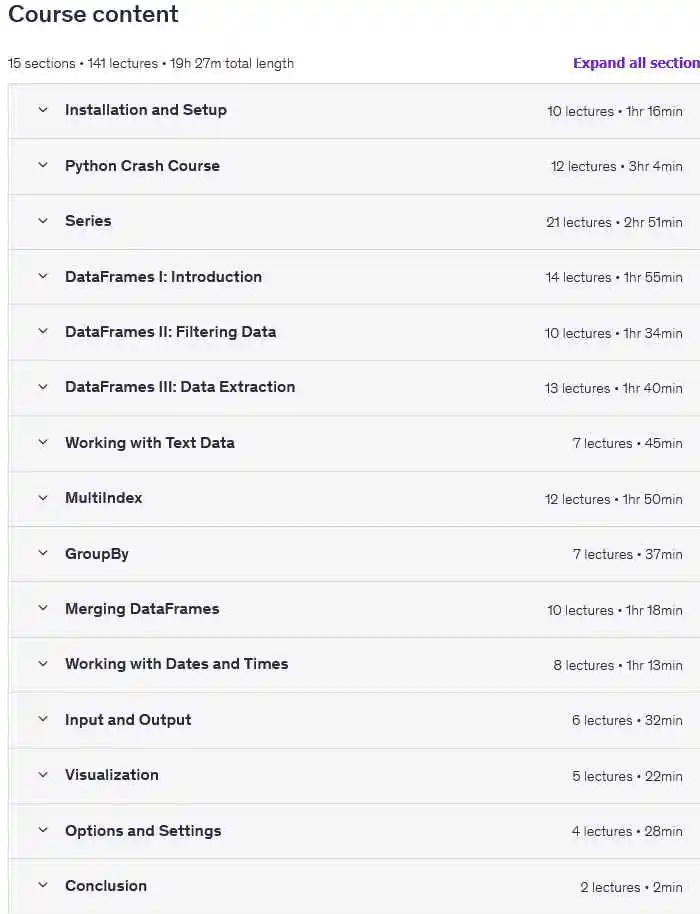Click Expand all sections link
This screenshot has height=914, width=700.
click(635, 63)
